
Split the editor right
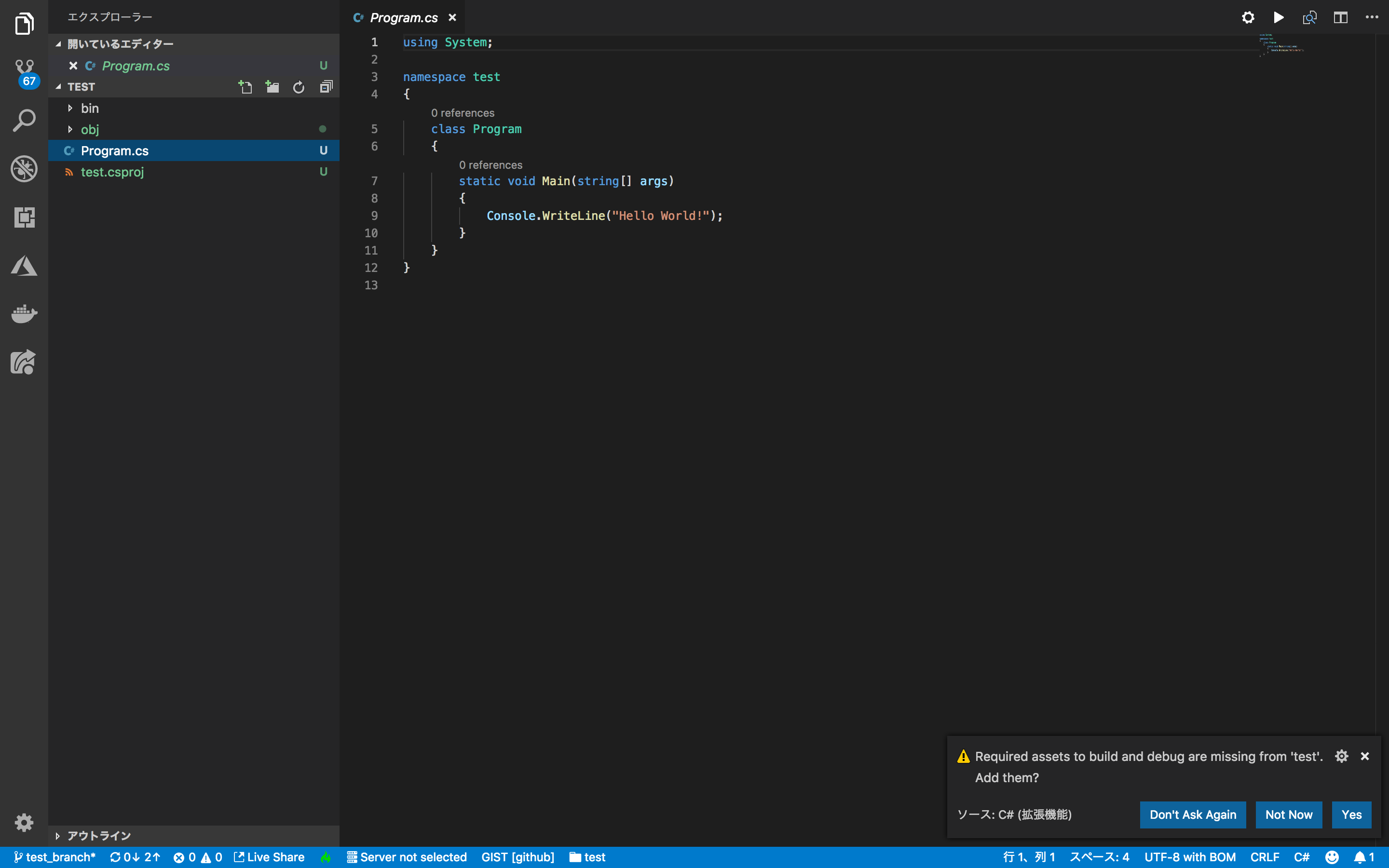point(1341,18)
